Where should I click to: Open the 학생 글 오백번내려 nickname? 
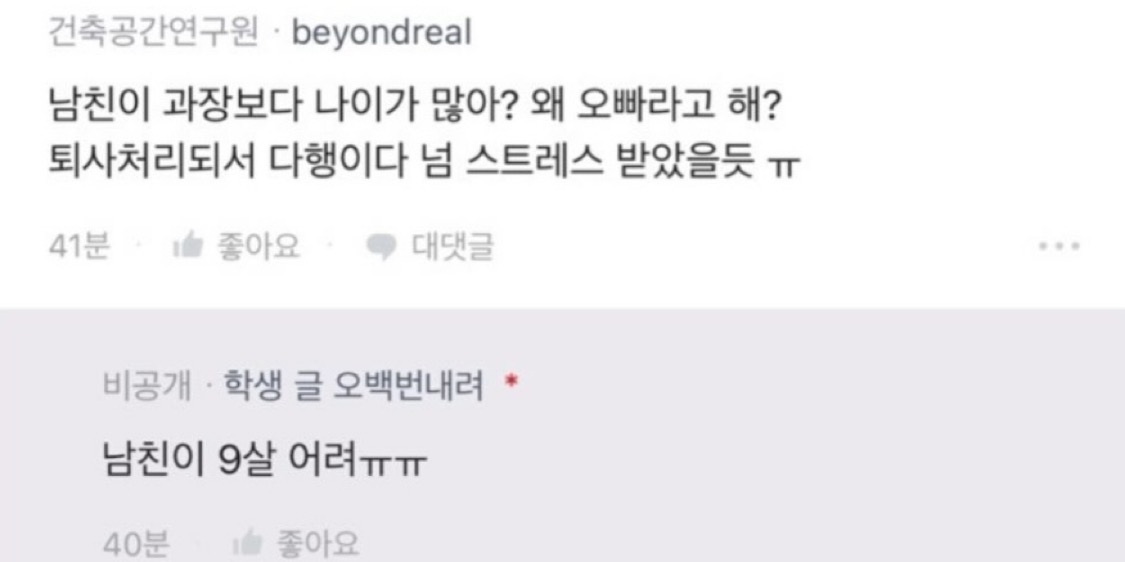[354, 388]
